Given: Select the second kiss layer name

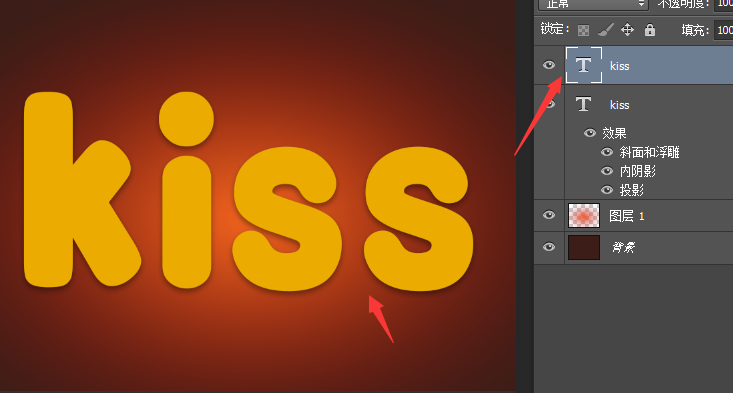Looking at the screenshot, I should click(x=619, y=105).
